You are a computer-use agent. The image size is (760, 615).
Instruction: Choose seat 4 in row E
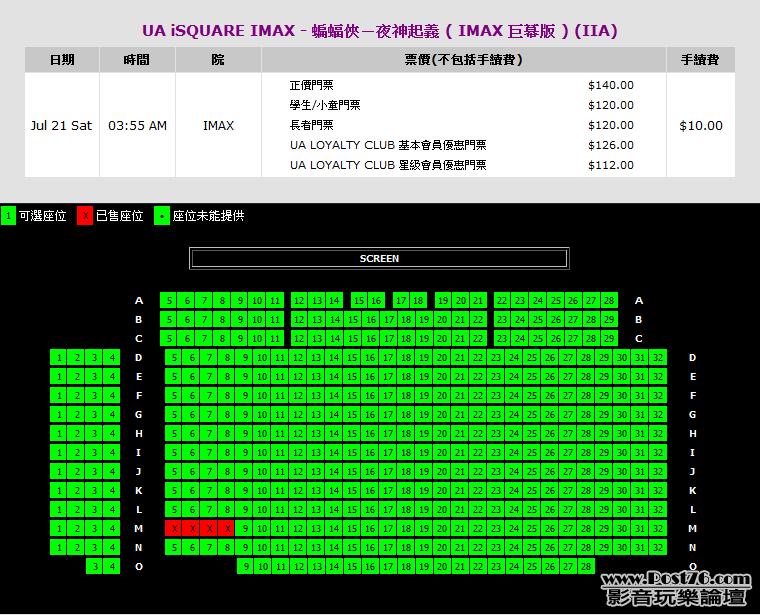coord(112,377)
